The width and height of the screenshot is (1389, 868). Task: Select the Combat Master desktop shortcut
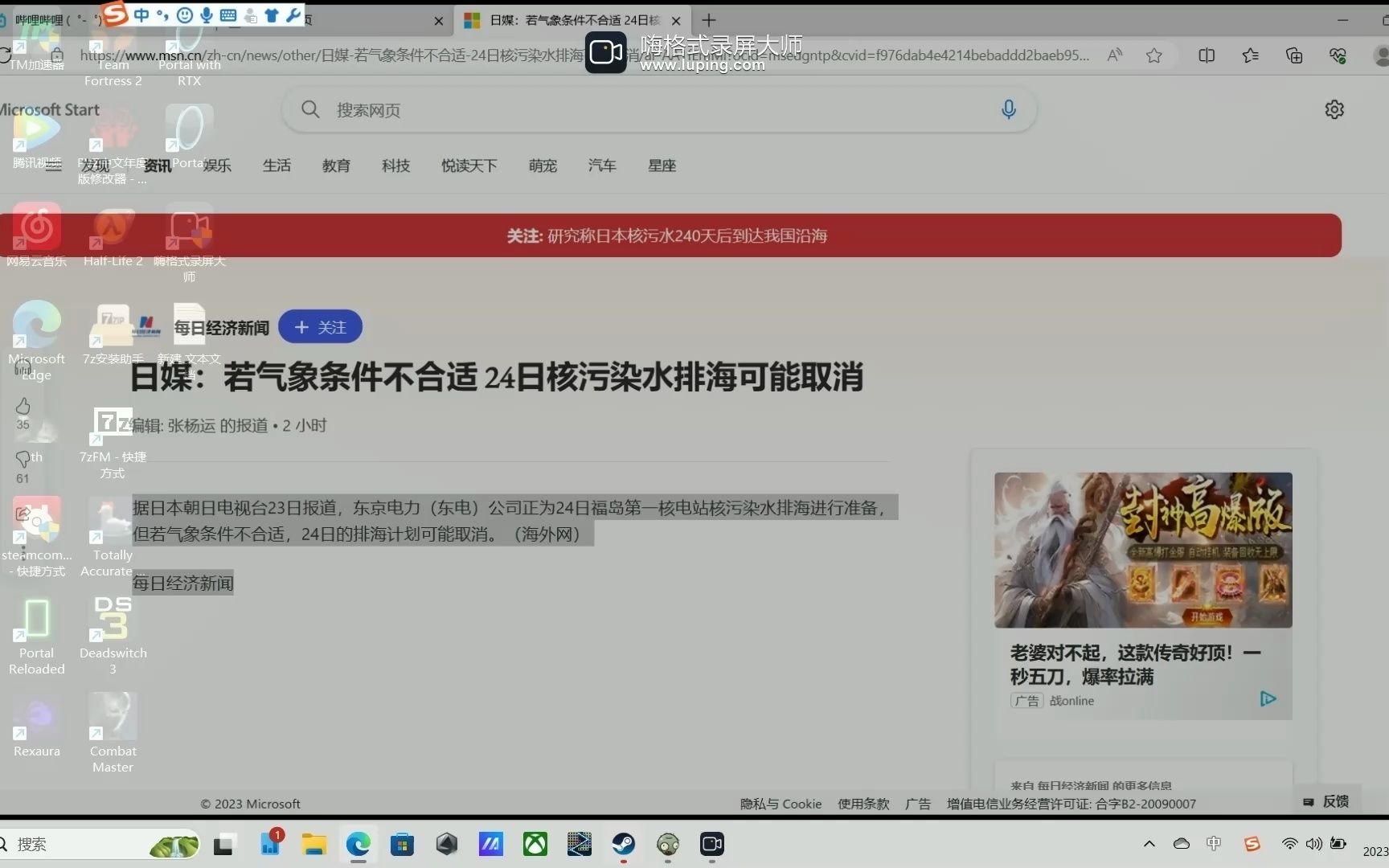point(113,733)
